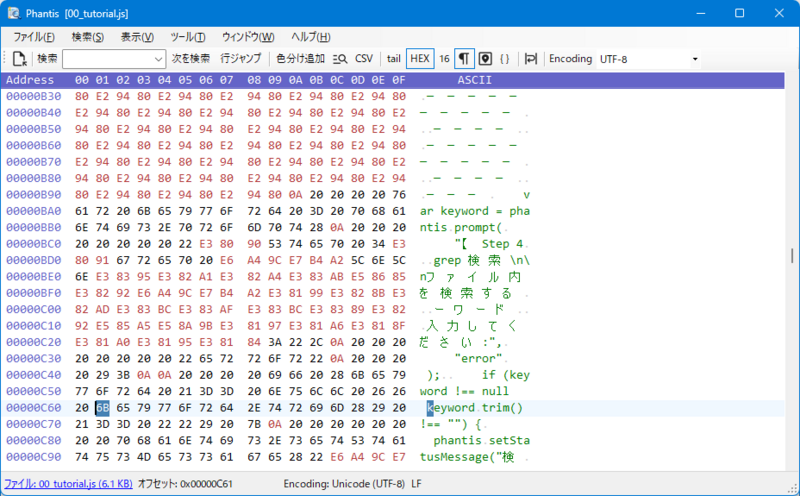
Task: Open the ウィンドウ(W) menu
Action: [x=246, y=37]
